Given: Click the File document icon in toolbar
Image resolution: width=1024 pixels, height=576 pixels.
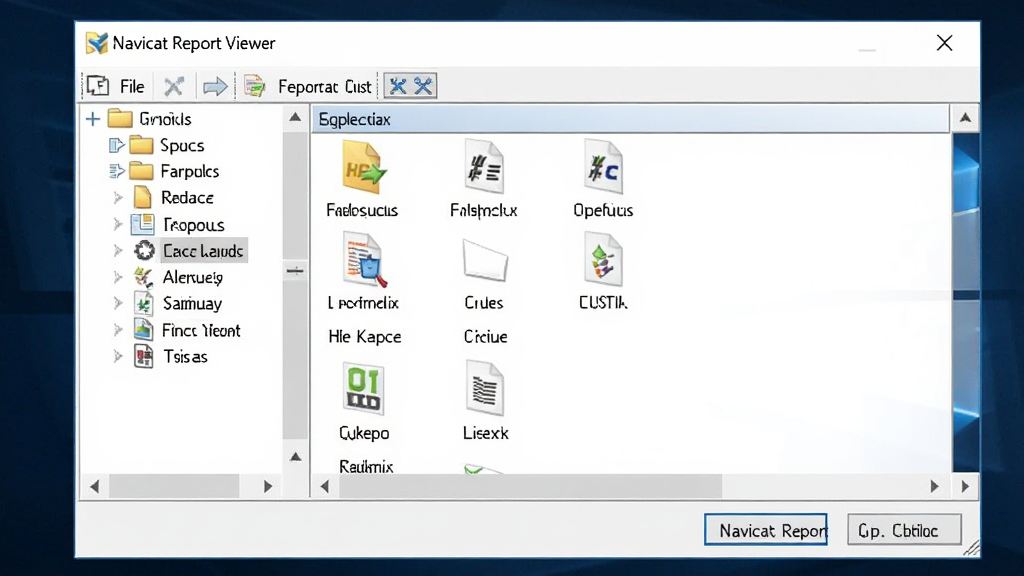Looking at the screenshot, I should (98, 86).
